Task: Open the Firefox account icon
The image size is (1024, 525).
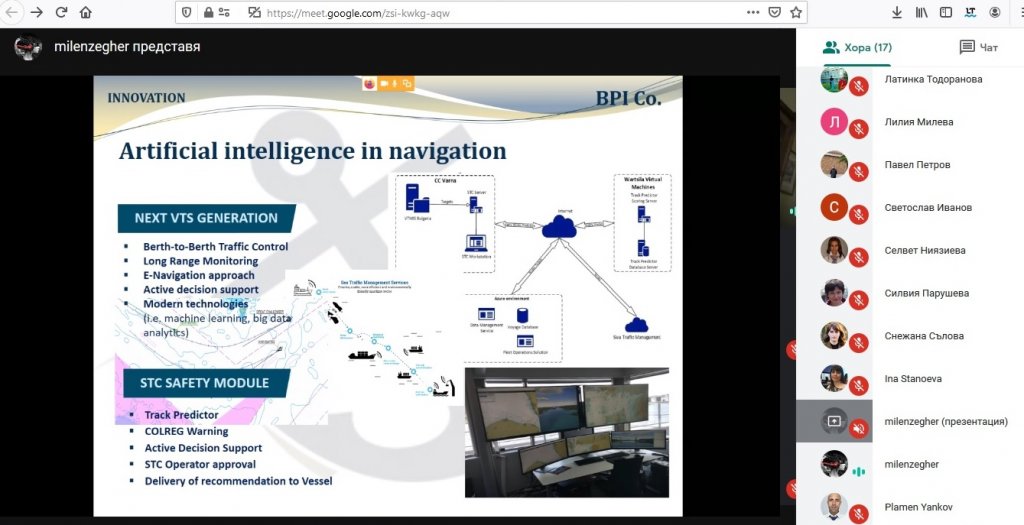Action: coord(995,12)
